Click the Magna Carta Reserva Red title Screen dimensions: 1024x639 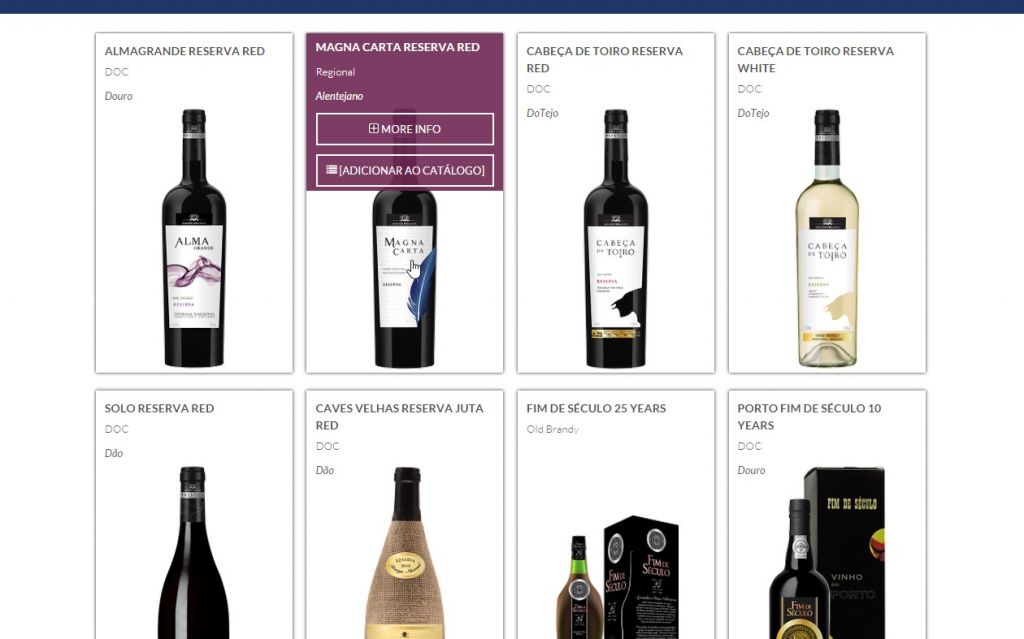[x=398, y=47]
